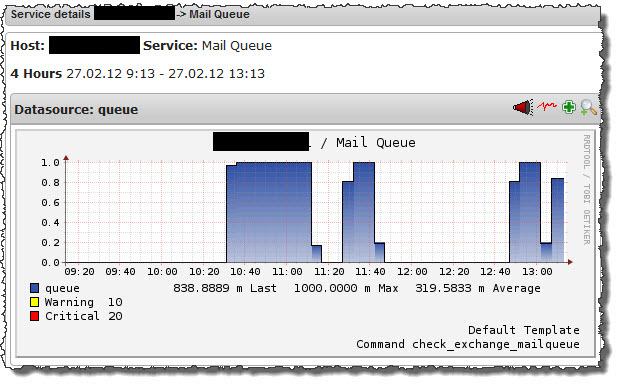Click the graph spike near 13:00
Viewport: 621px width, 389px height.
point(530,212)
